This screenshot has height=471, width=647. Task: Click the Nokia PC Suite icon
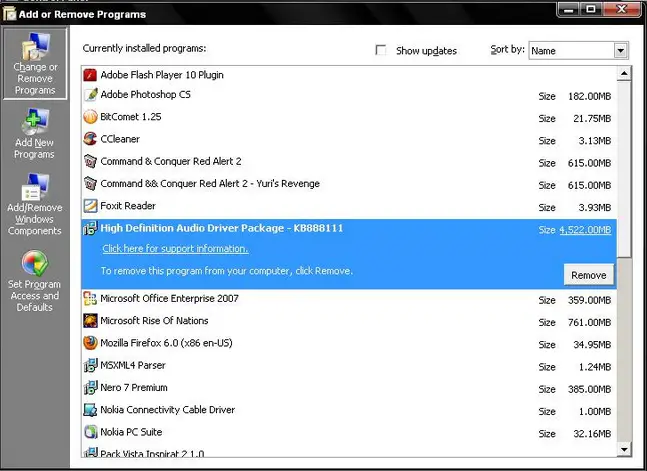pyautogui.click(x=90, y=432)
